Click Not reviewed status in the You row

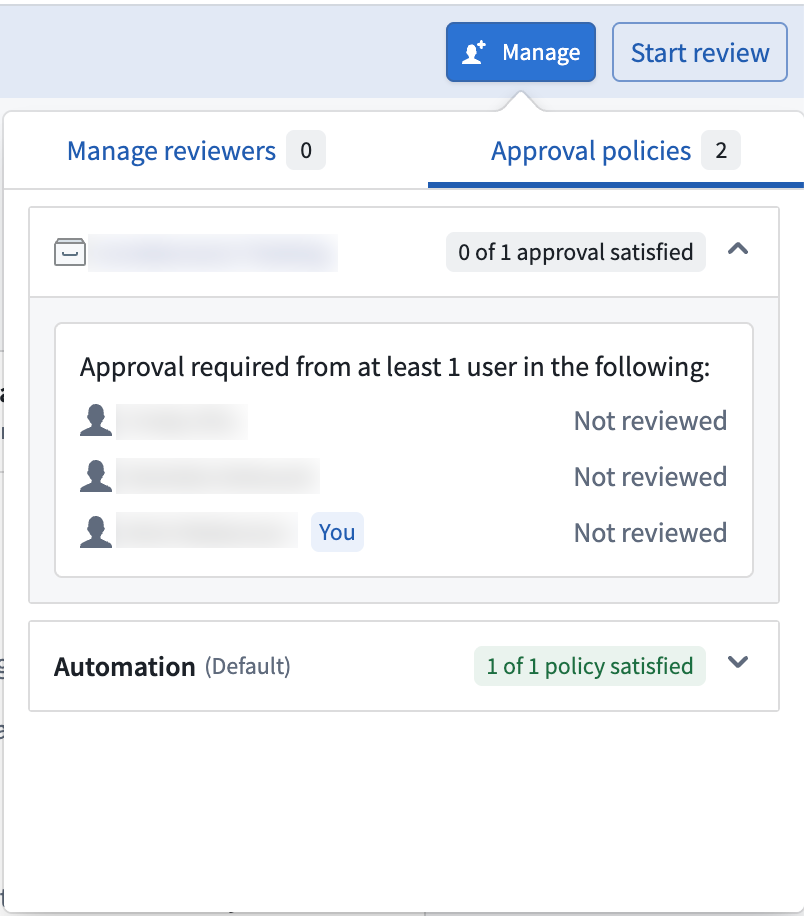coord(650,533)
